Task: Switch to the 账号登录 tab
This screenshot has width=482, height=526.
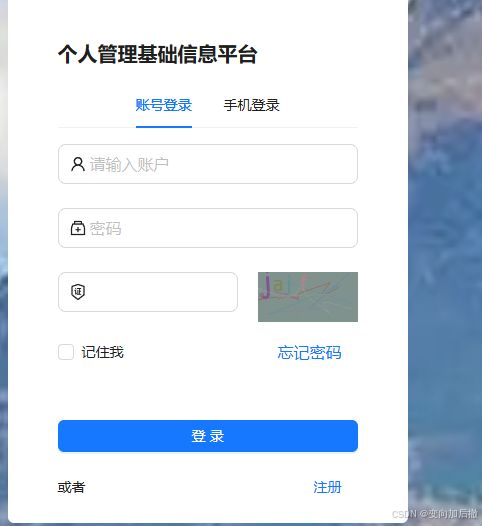Action: coord(164,105)
